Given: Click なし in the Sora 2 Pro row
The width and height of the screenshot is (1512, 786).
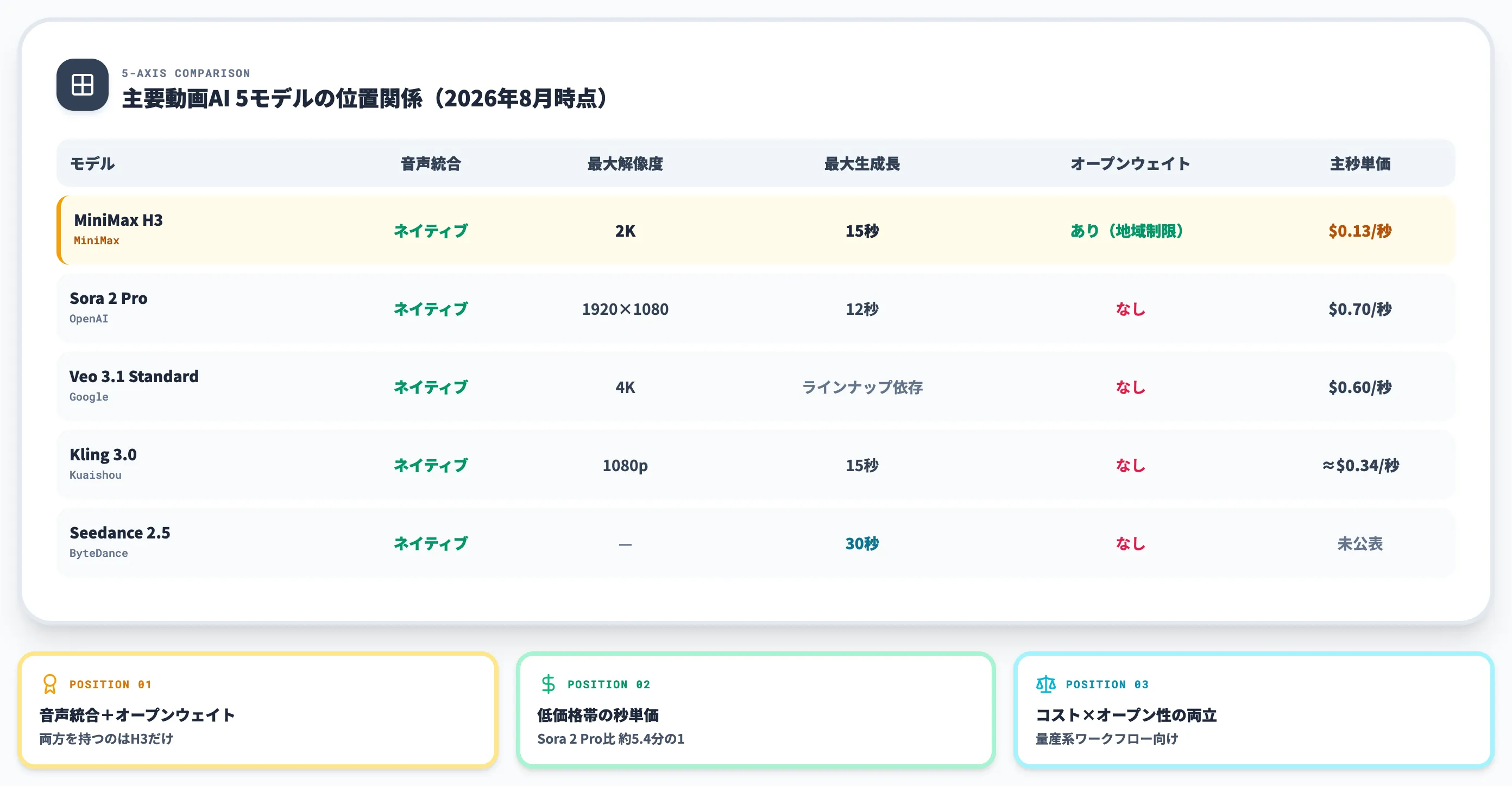Looking at the screenshot, I should pyautogui.click(x=1131, y=309).
